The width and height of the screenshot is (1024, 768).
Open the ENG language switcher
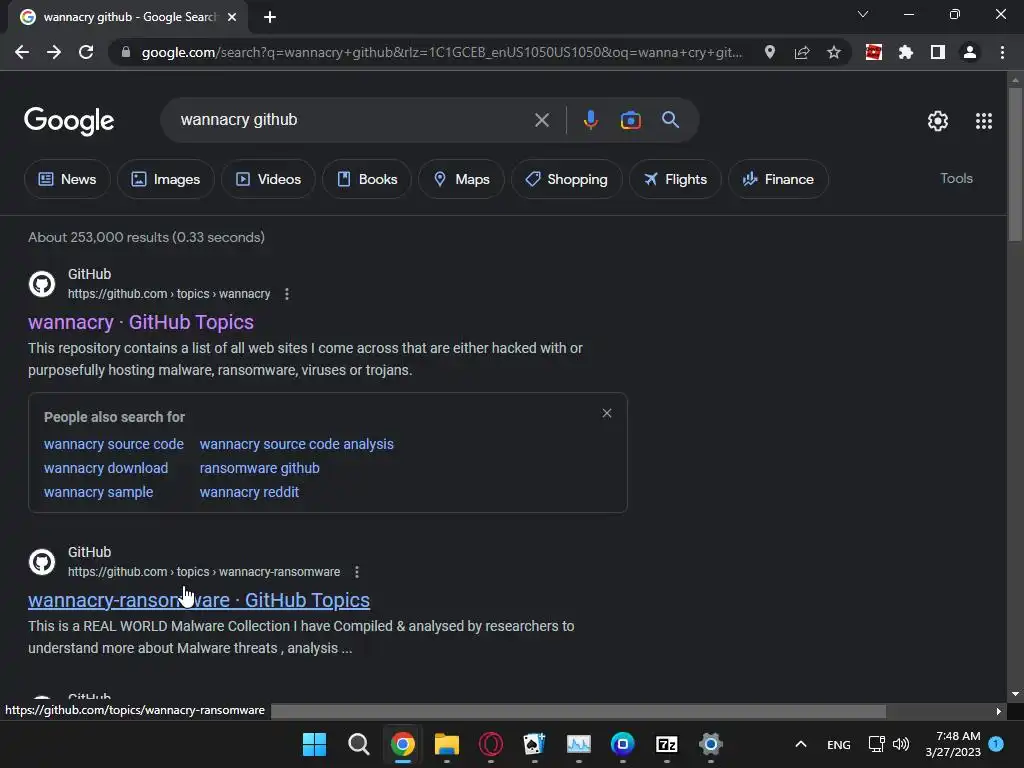(x=839, y=744)
